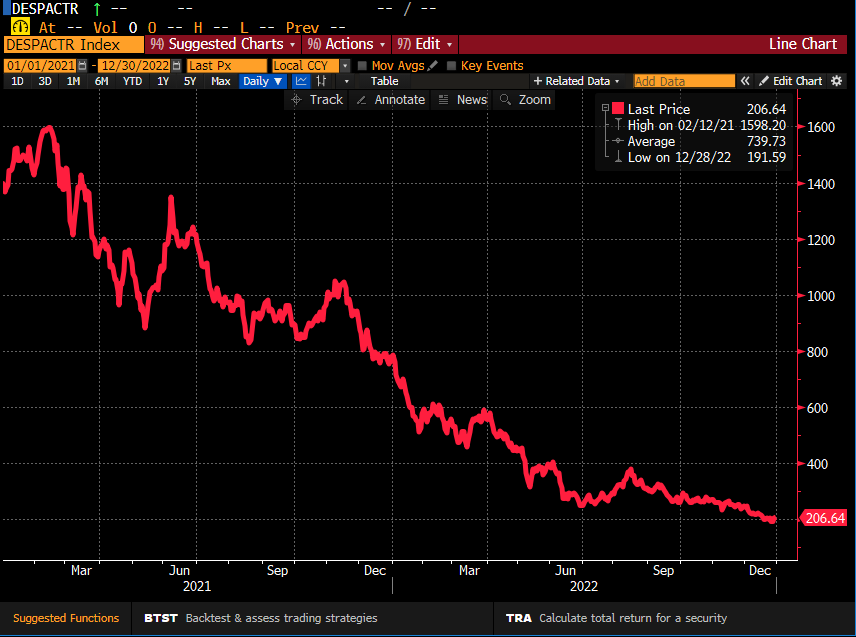Select the 1D range tab
Image resolution: width=856 pixels, height=637 pixels.
coord(17,81)
